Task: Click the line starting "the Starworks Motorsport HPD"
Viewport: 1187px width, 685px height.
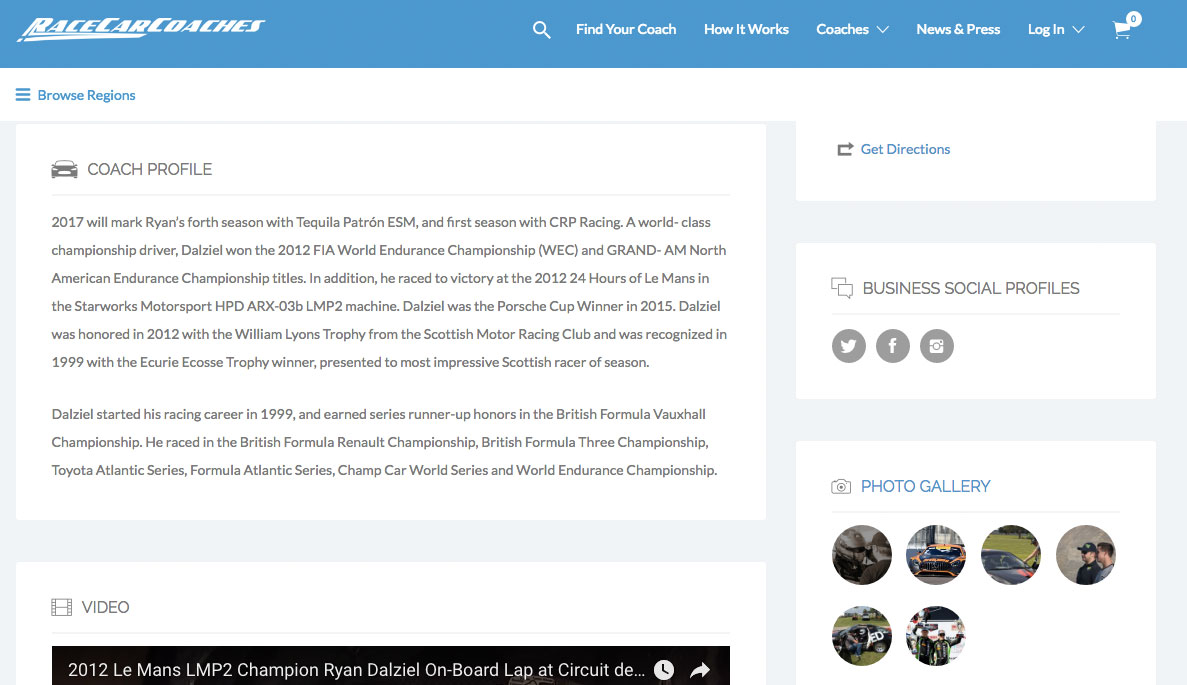Action: coord(386,307)
